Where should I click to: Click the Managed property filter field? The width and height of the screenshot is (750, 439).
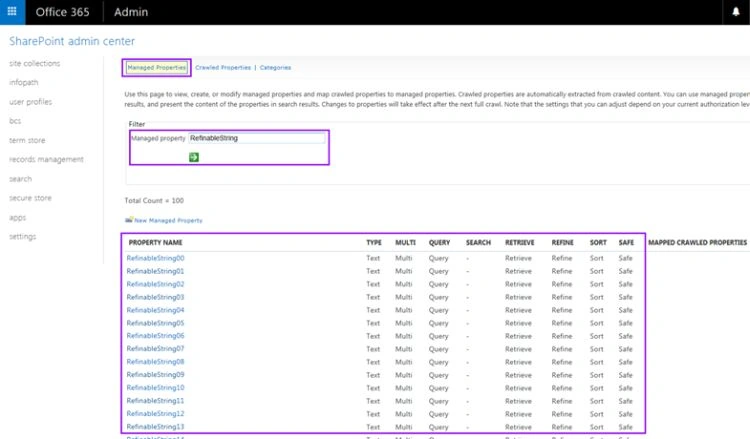coord(257,138)
